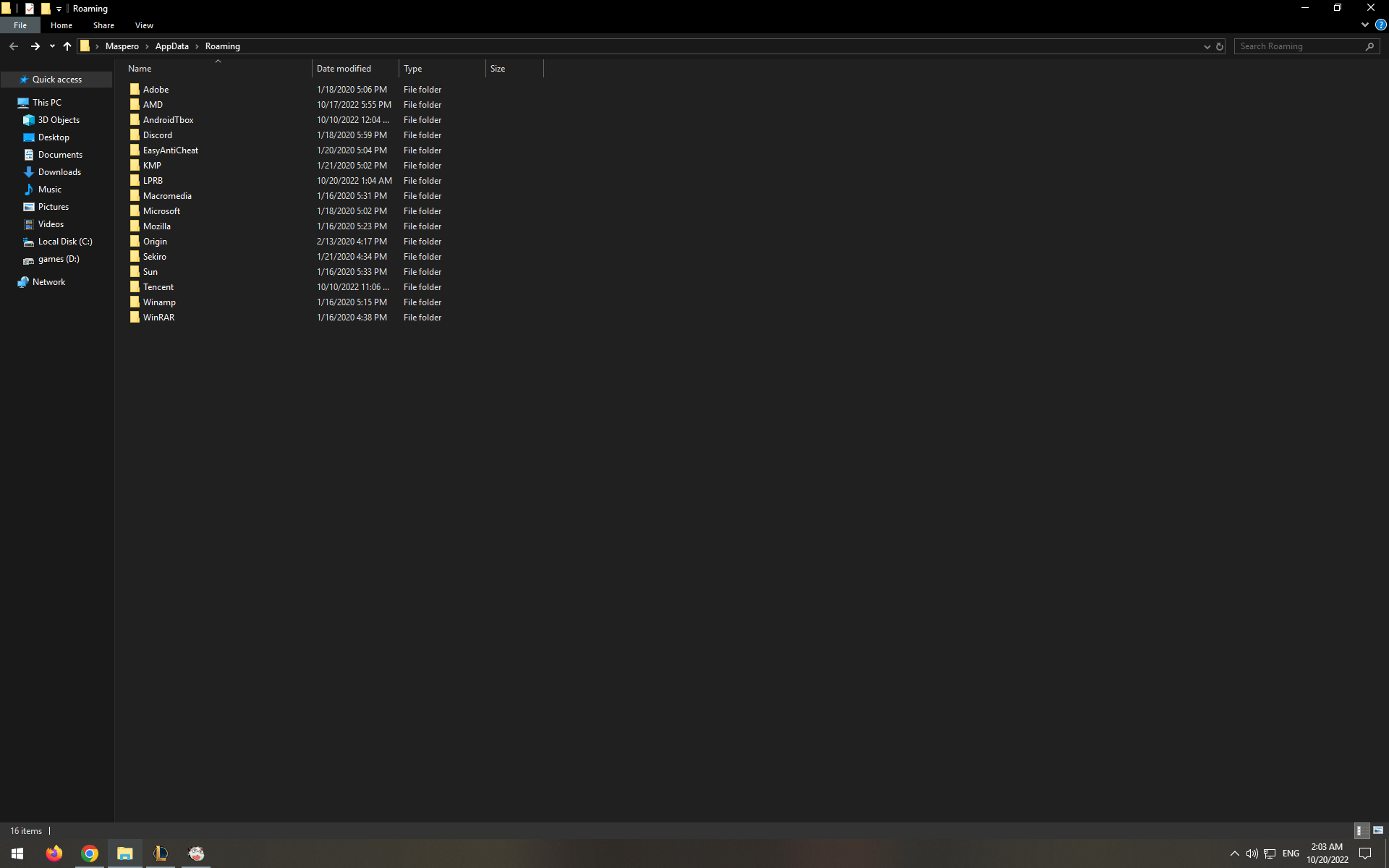Viewport: 1389px width, 868px height.
Task: Expand the chevron after Maspero breadcrumb
Action: click(147, 46)
